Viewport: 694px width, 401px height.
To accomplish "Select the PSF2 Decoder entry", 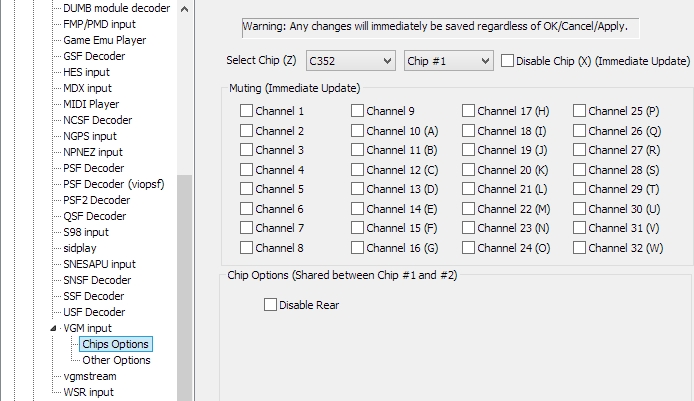I will click(x=96, y=200).
